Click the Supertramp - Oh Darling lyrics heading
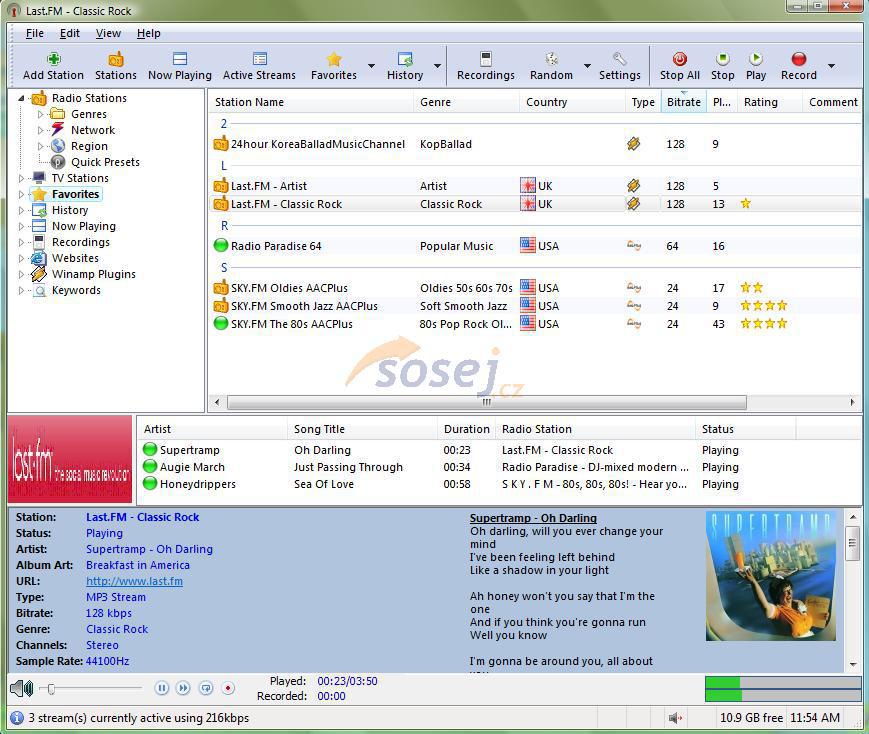 coord(533,518)
